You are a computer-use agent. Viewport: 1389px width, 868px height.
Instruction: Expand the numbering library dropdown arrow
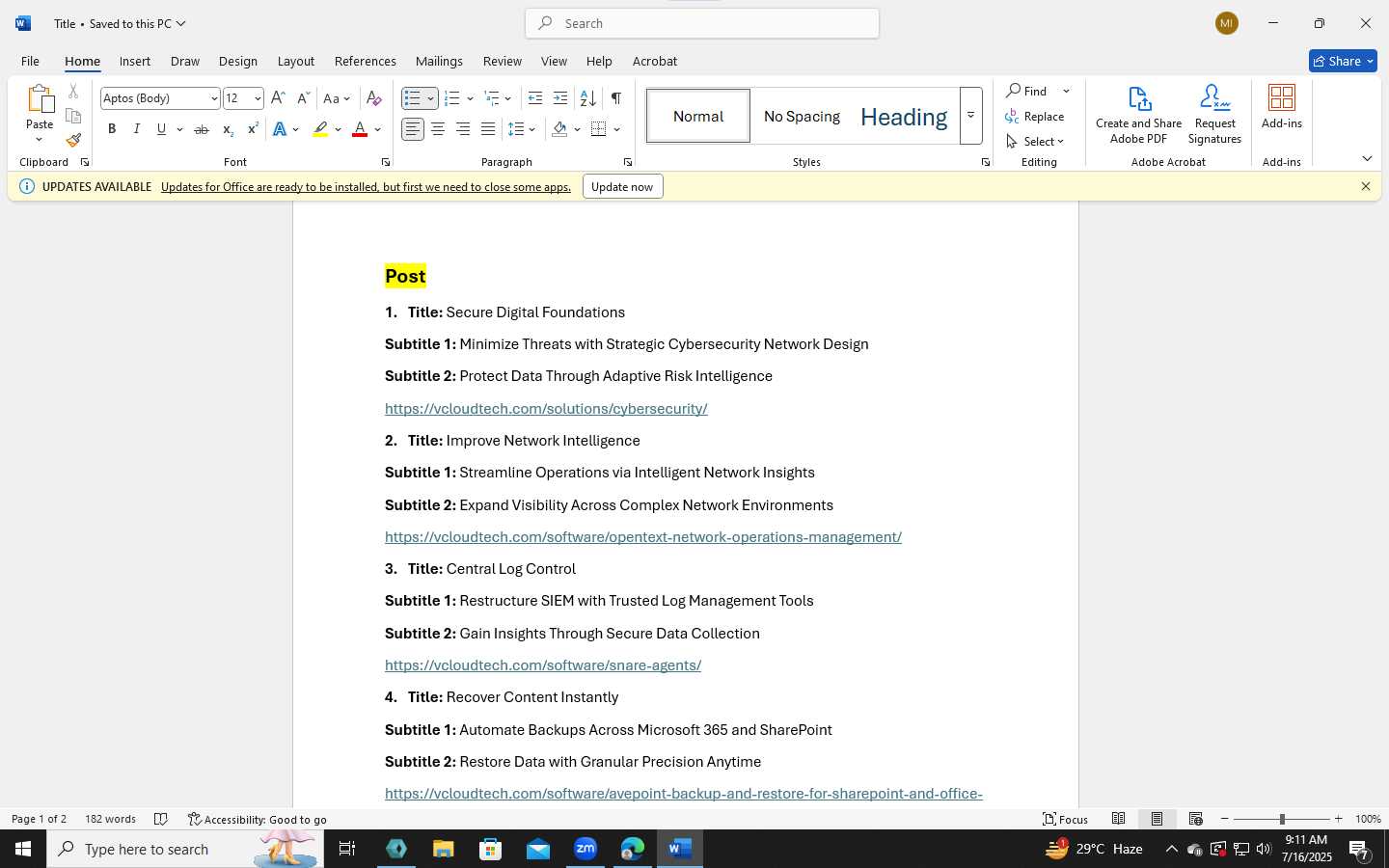click(x=470, y=98)
